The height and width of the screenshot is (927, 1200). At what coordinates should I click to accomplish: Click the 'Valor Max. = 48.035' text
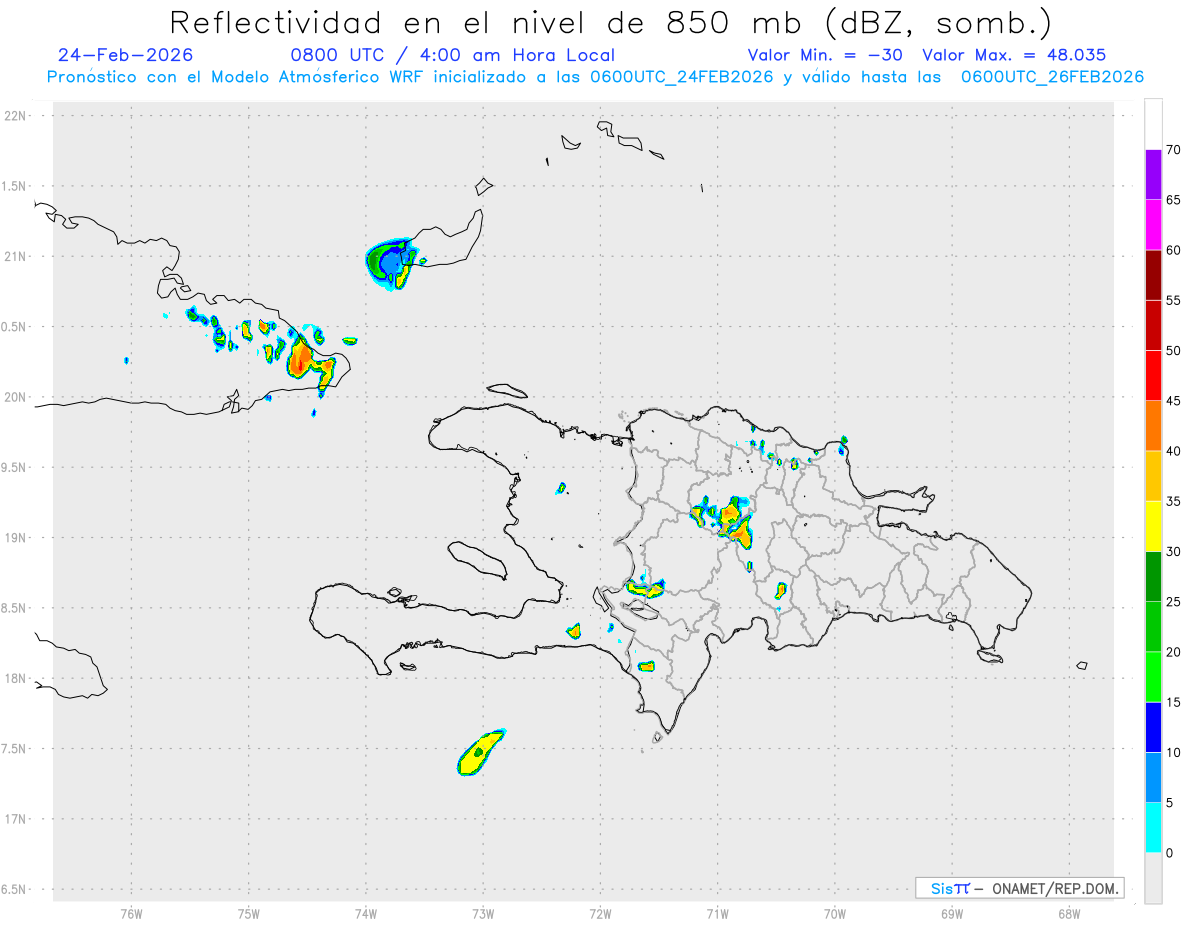pos(1014,55)
